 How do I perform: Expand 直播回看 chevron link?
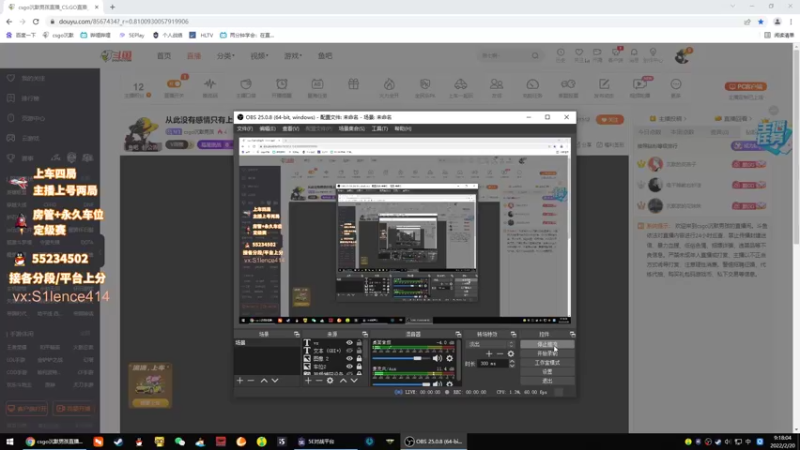pos(735,118)
